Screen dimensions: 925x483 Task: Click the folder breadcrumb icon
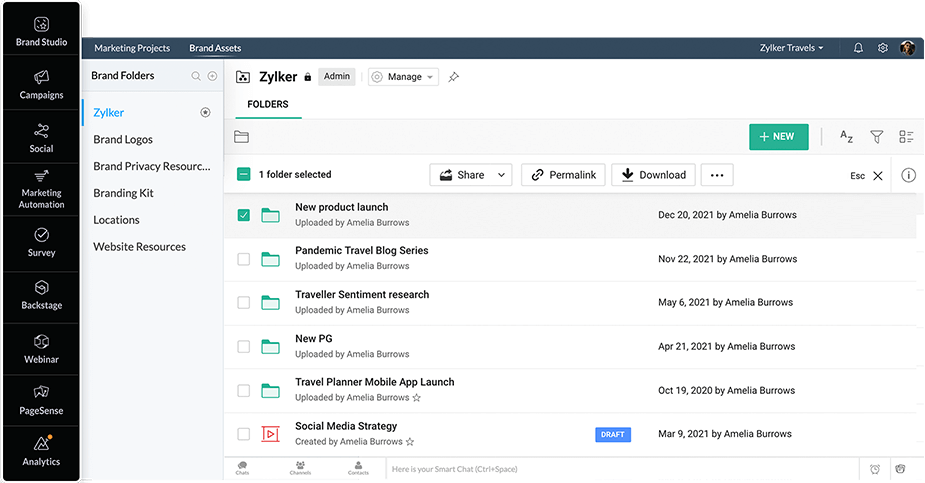point(241,137)
